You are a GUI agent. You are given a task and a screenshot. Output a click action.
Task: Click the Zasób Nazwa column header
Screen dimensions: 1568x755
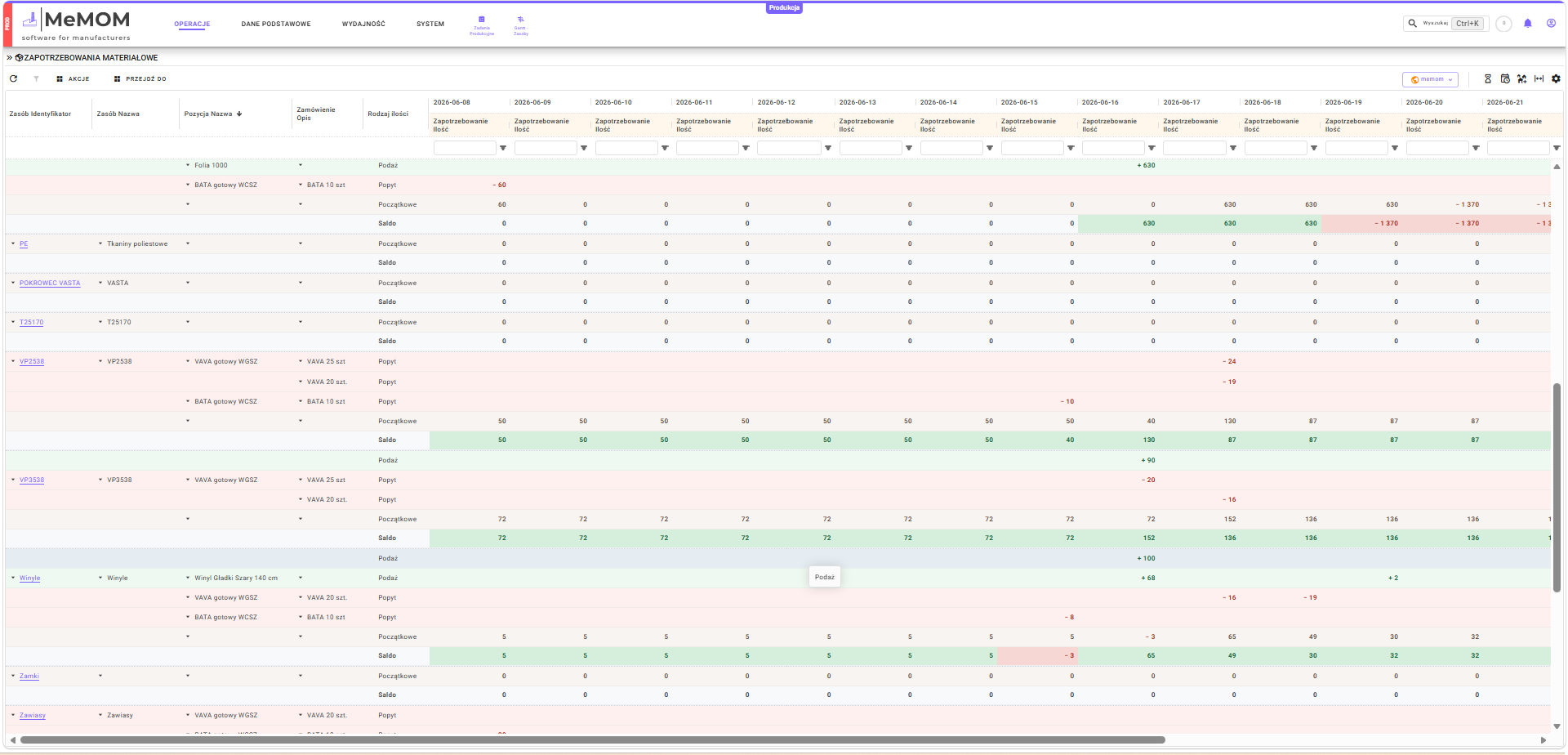point(118,114)
